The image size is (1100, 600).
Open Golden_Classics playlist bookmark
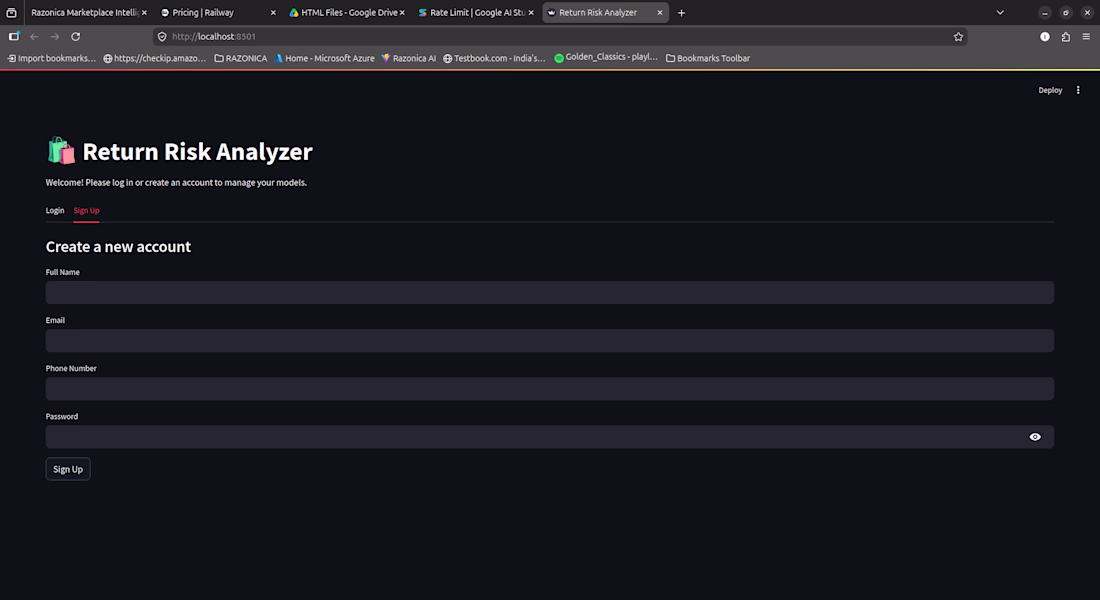(606, 58)
